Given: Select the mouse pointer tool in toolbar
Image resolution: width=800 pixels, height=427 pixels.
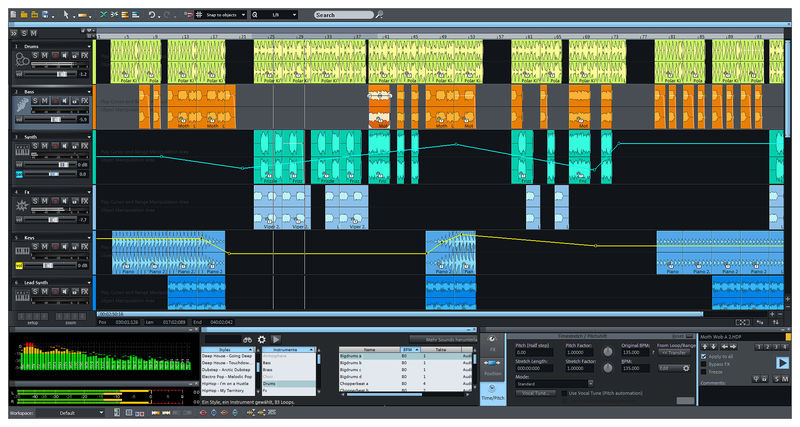Looking at the screenshot, I should pos(66,15).
